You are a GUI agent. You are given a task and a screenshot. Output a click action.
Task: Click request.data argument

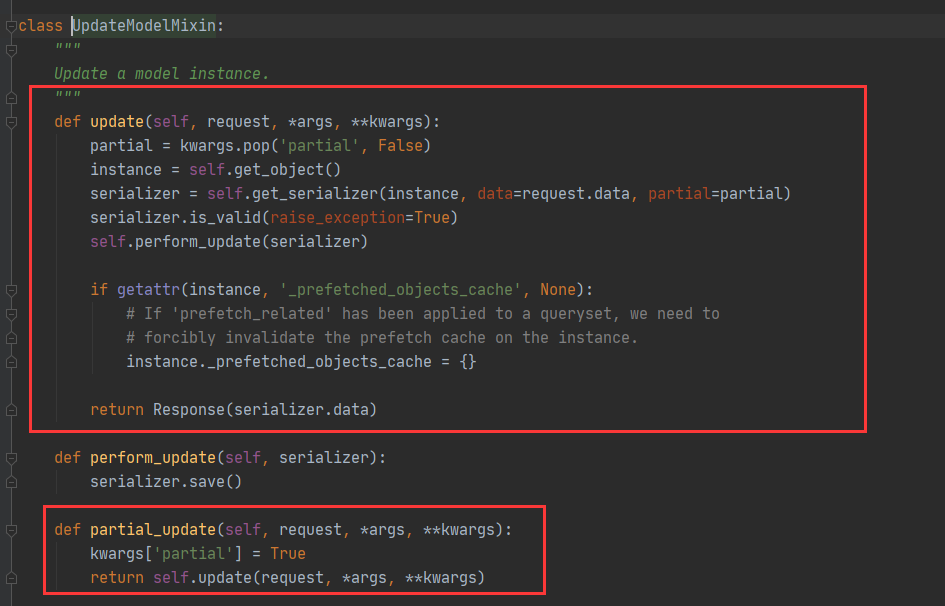coord(576,194)
